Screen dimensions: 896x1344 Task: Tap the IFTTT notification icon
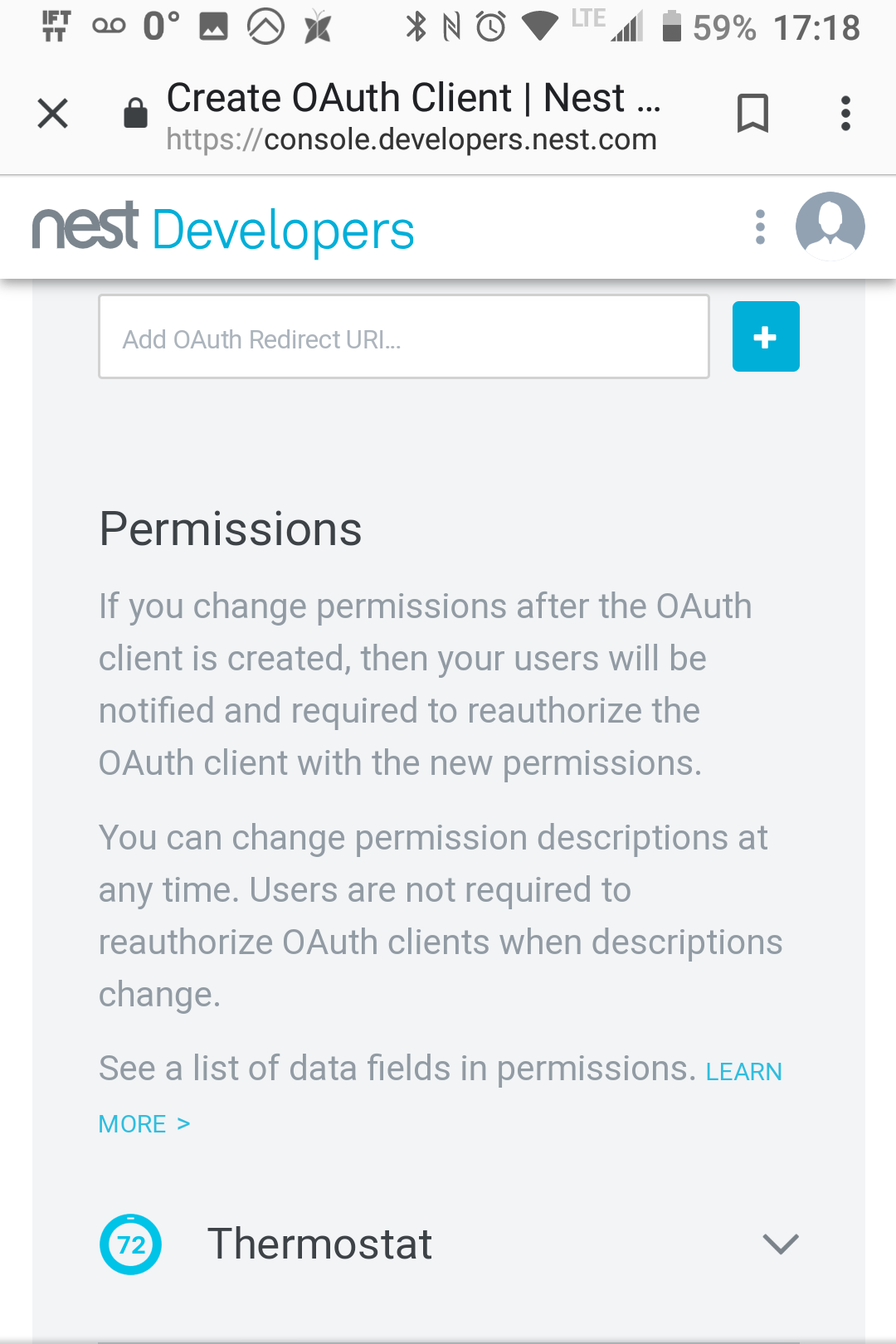click(56, 27)
